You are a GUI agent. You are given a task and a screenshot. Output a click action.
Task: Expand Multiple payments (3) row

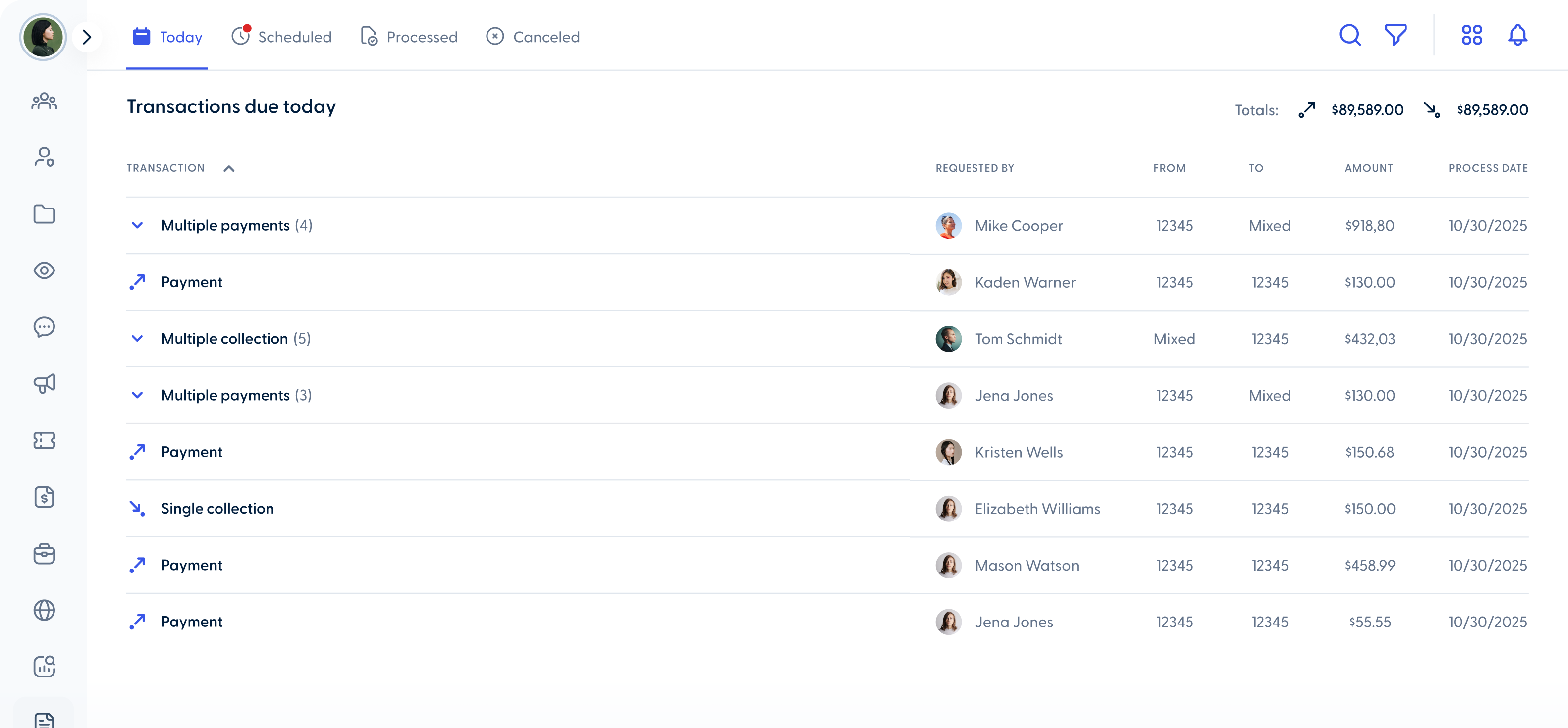pyautogui.click(x=138, y=396)
